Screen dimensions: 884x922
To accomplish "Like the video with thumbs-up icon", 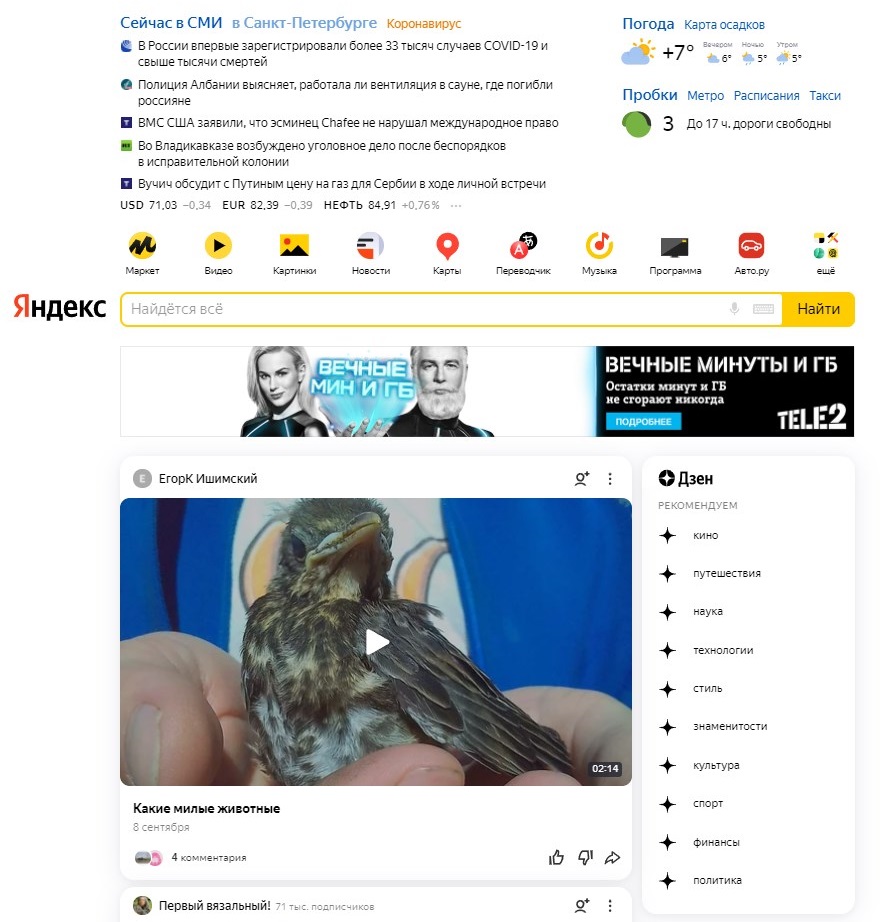I will 556,858.
